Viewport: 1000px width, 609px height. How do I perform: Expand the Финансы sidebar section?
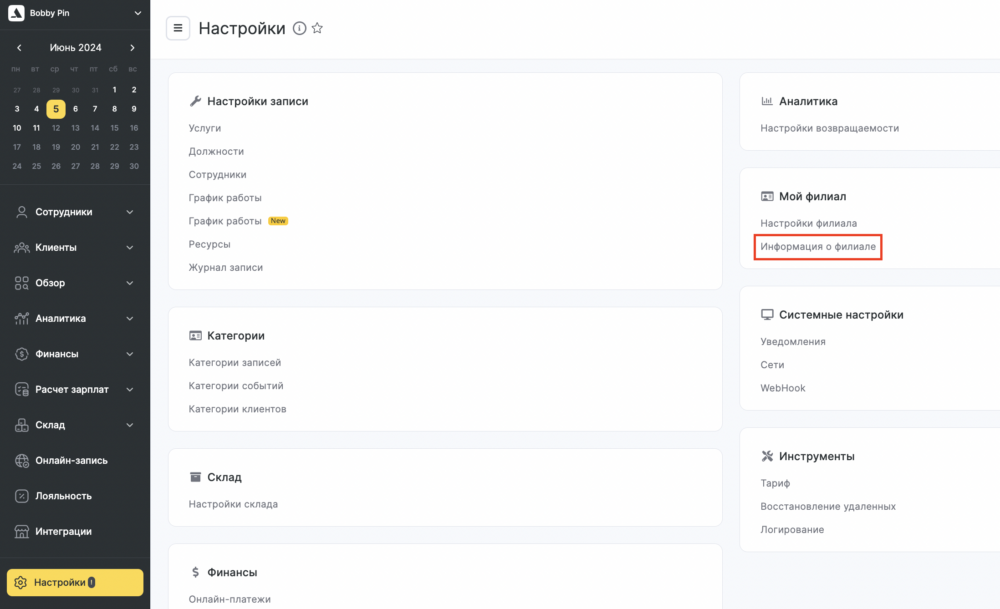[130, 354]
